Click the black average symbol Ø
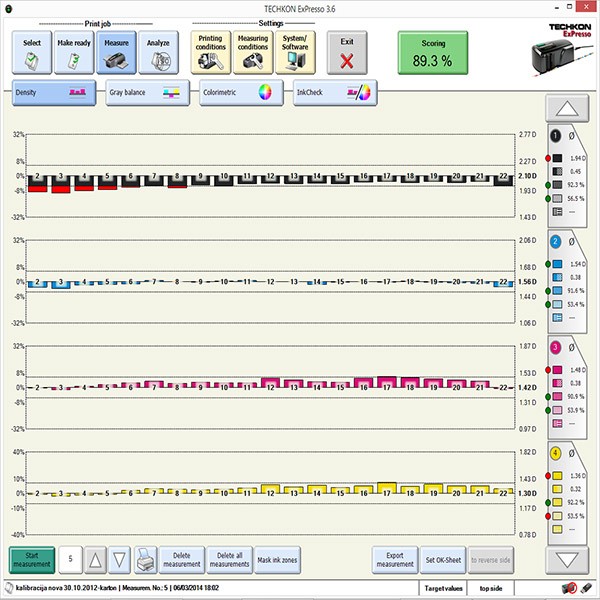600x600 pixels. pyautogui.click(x=571, y=135)
